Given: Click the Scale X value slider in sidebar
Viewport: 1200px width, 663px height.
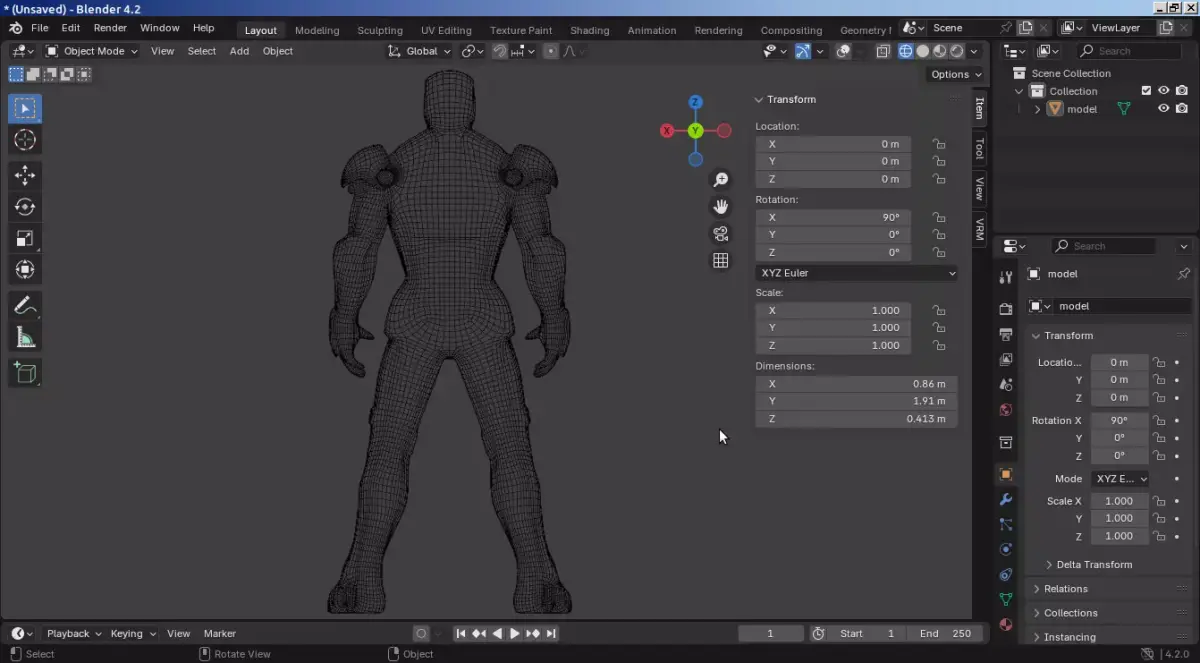Looking at the screenshot, I should (x=833, y=311).
